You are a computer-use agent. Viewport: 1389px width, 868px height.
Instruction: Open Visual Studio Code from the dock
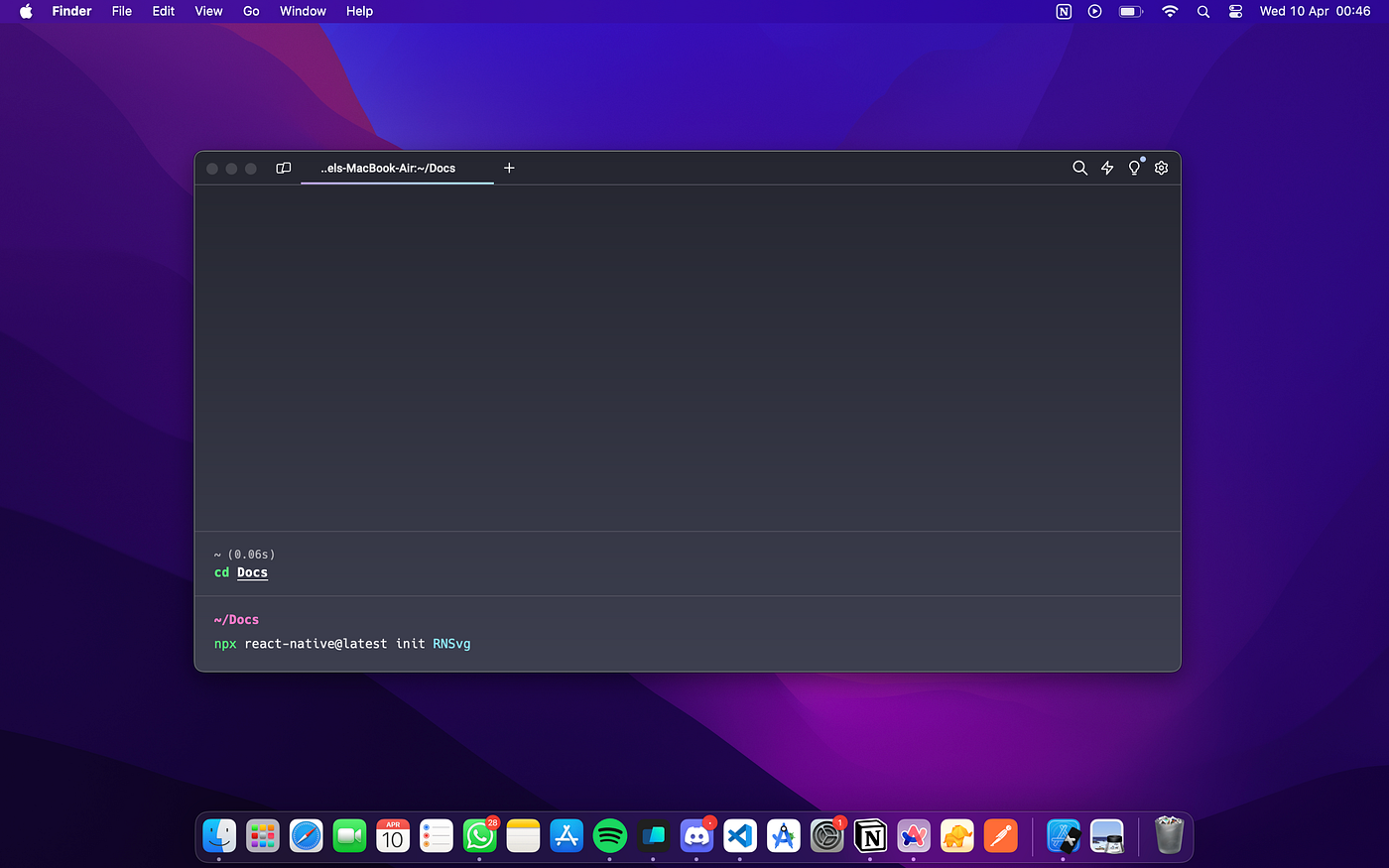(740, 836)
